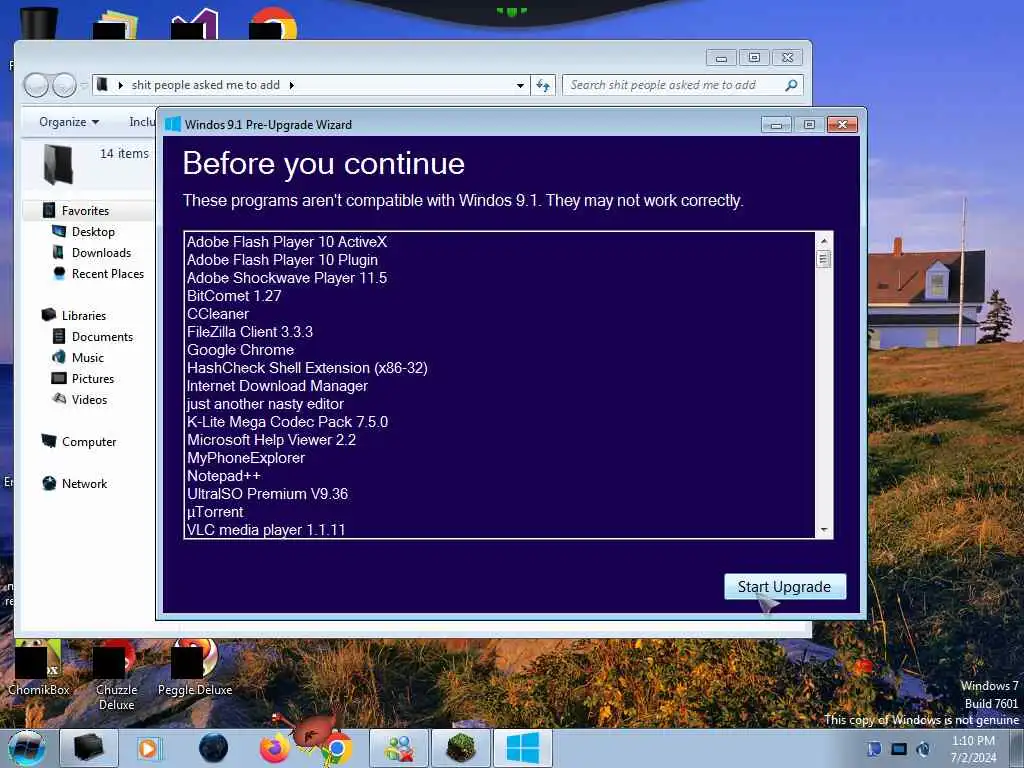Select 'just another nasty editor' entry
The image size is (1024, 768).
[265, 404]
